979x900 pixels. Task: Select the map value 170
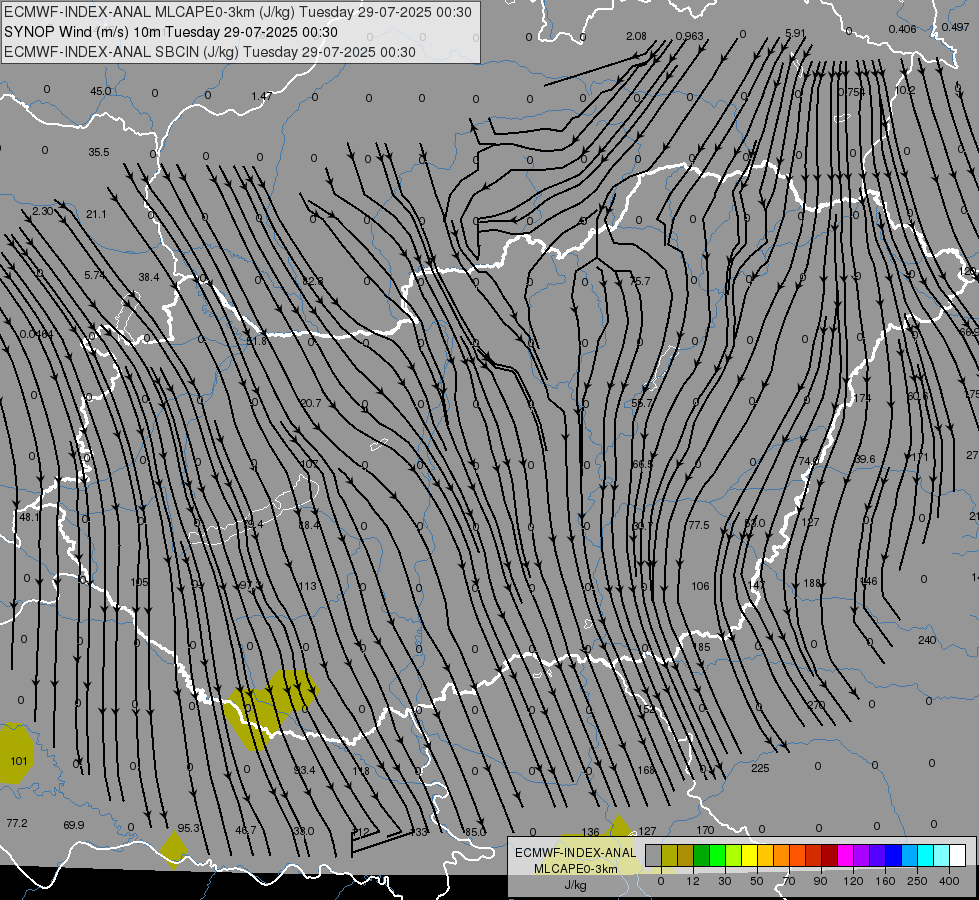(x=705, y=830)
